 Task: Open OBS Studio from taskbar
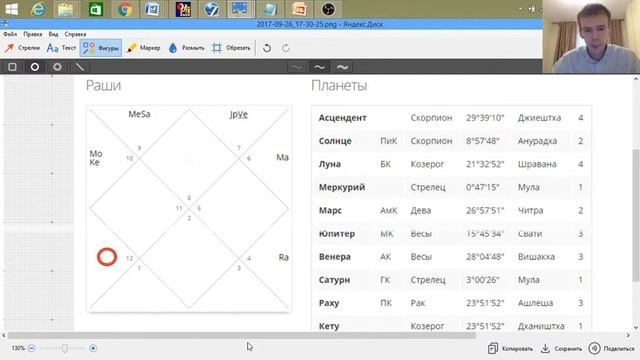click(x=328, y=9)
